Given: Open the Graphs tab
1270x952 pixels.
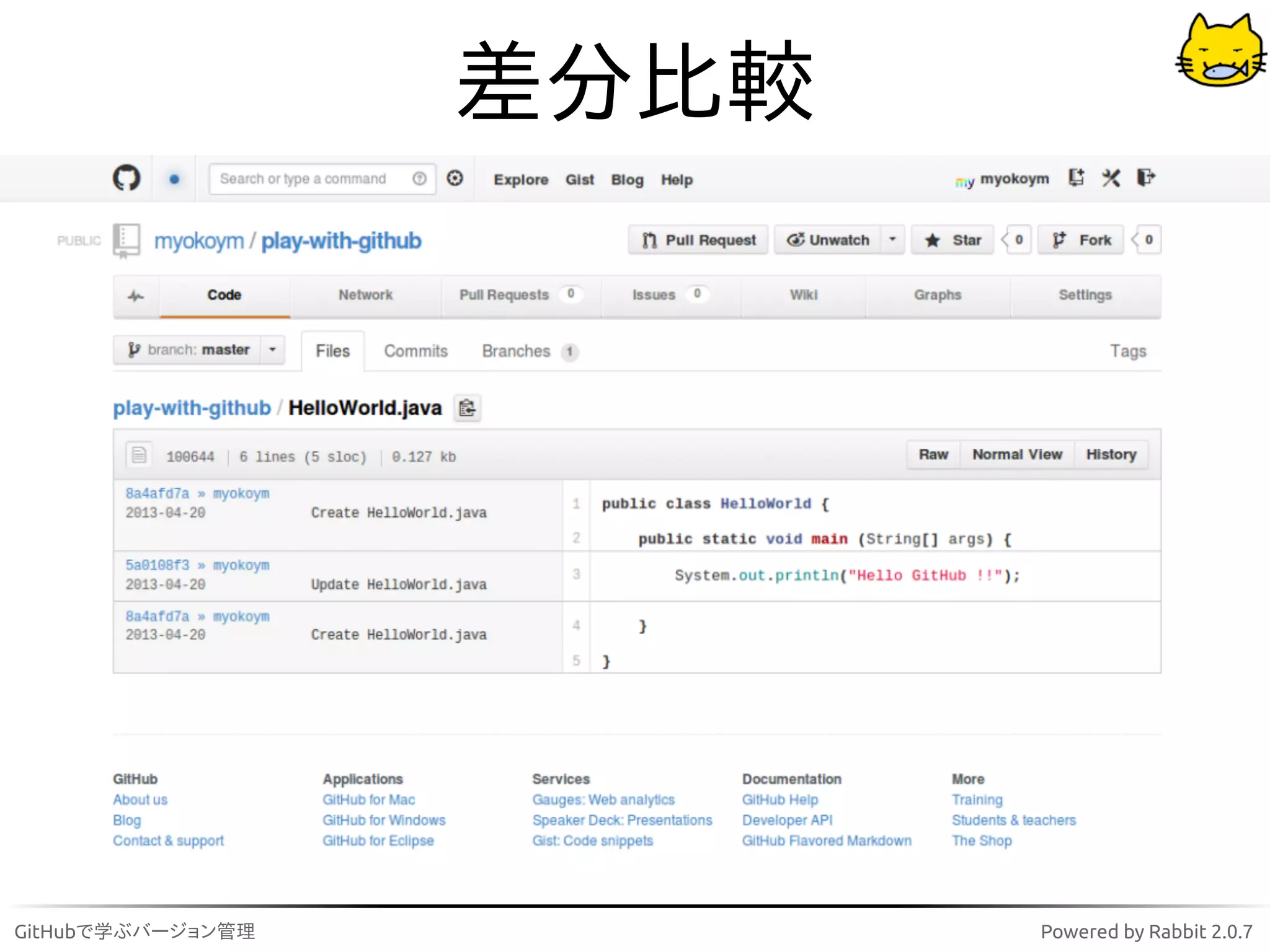Looking at the screenshot, I should pyautogui.click(x=938, y=296).
